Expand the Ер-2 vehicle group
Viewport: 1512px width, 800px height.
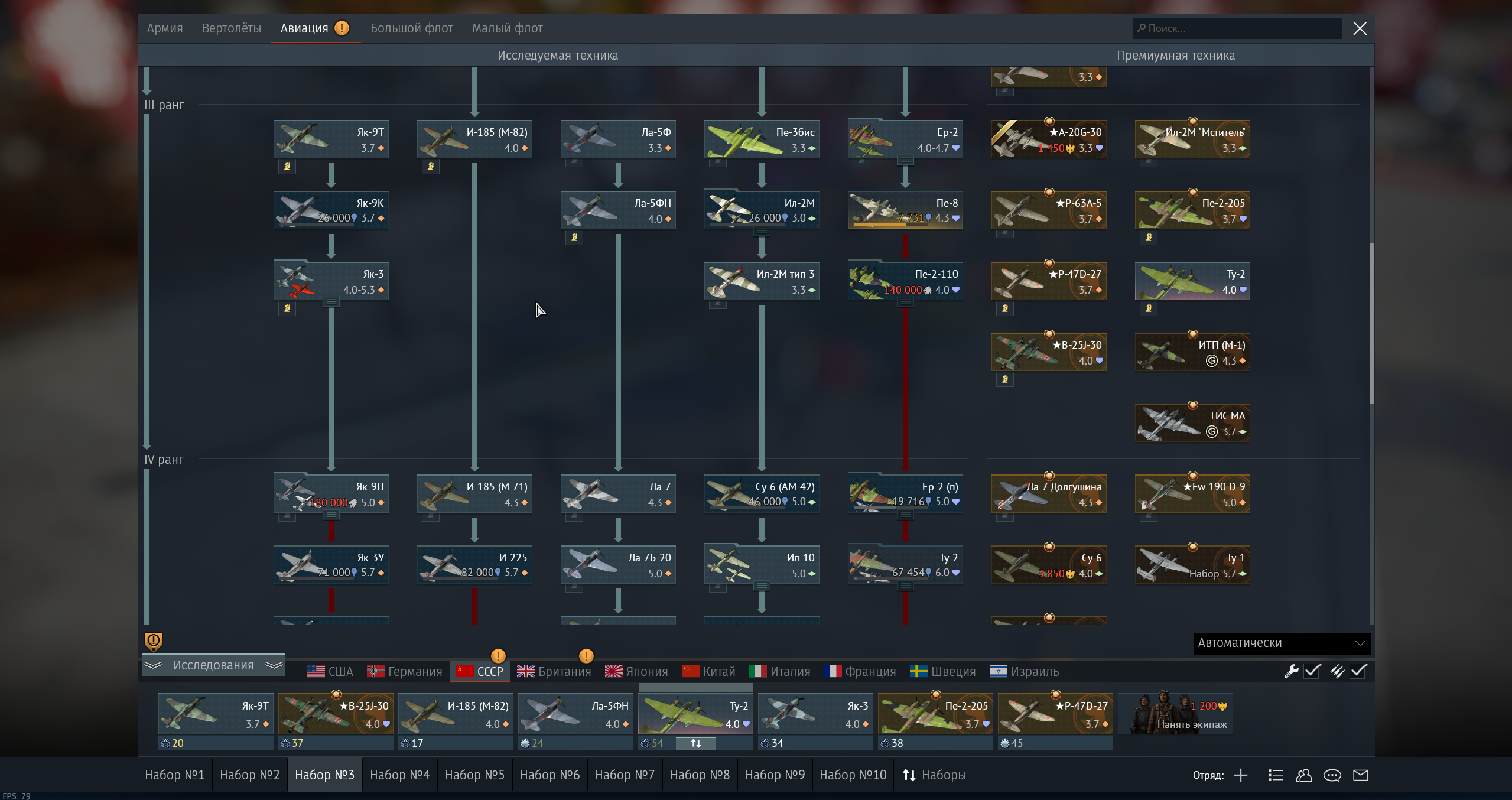click(905, 161)
